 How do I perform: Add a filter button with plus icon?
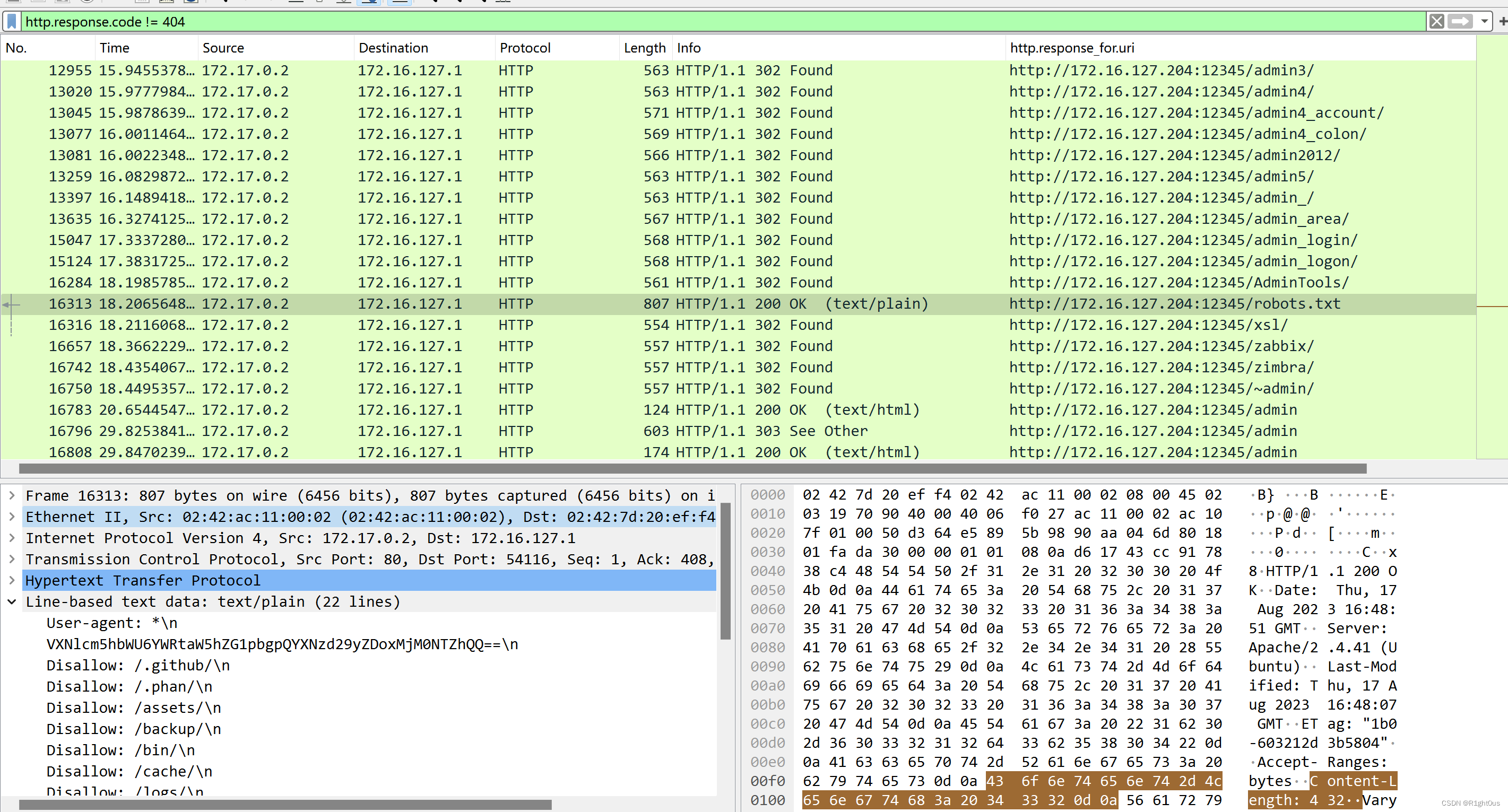click(1502, 22)
